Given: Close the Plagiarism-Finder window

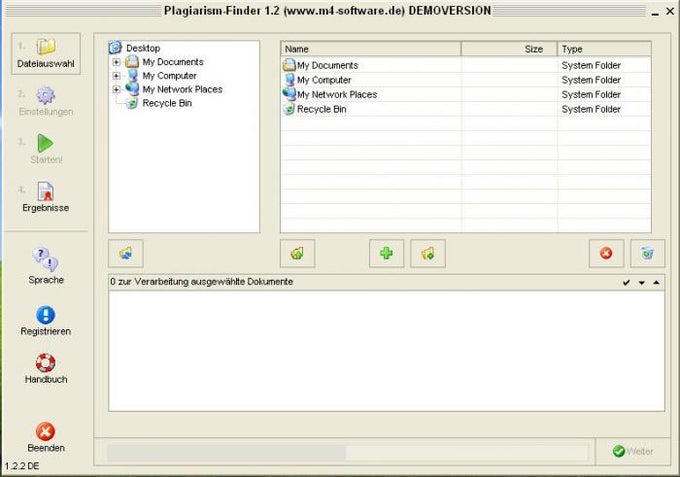Looking at the screenshot, I should point(670,11).
